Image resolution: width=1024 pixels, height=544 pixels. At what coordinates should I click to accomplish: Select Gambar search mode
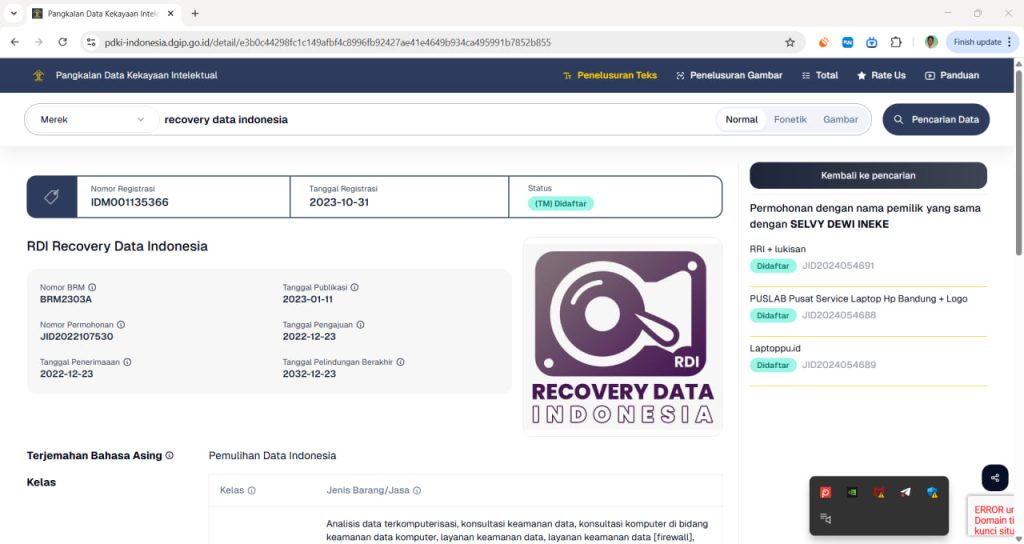pos(840,120)
